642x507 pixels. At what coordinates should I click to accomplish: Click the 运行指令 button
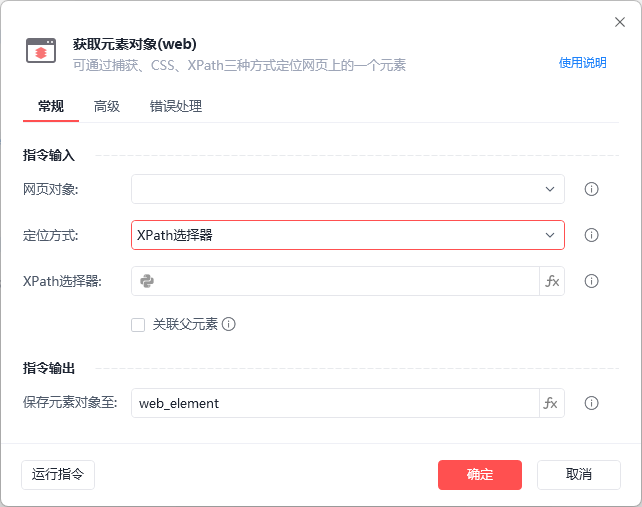coord(58,474)
